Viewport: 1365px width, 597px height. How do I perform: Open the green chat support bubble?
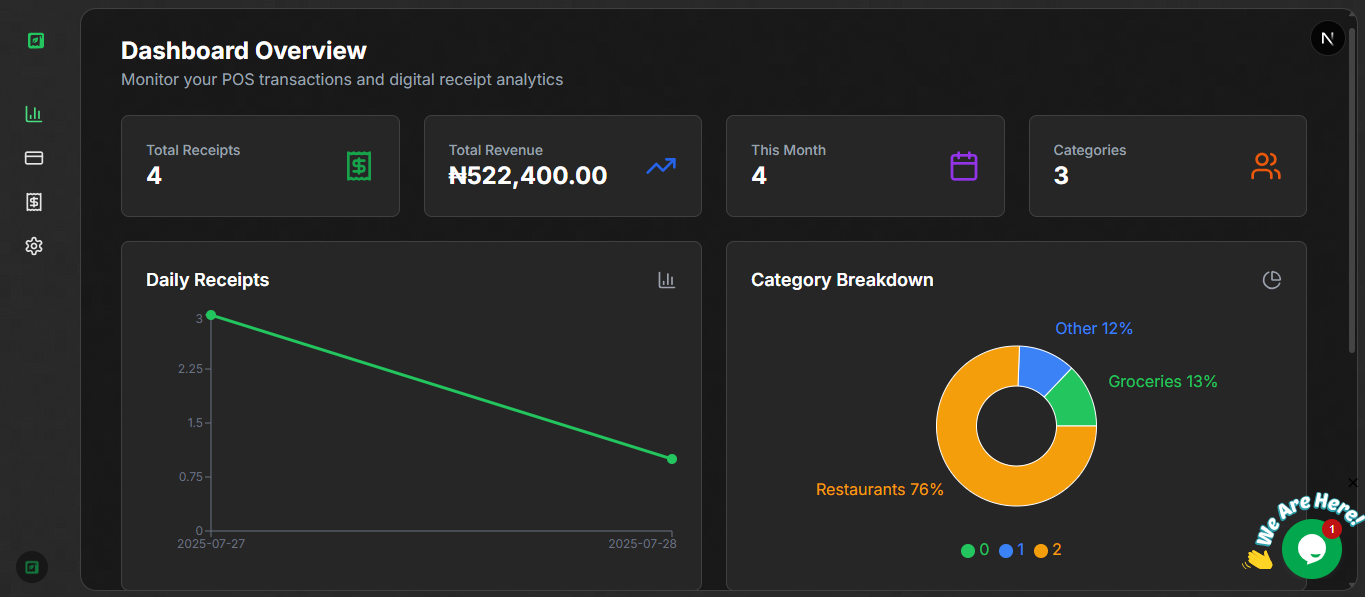click(x=1311, y=548)
